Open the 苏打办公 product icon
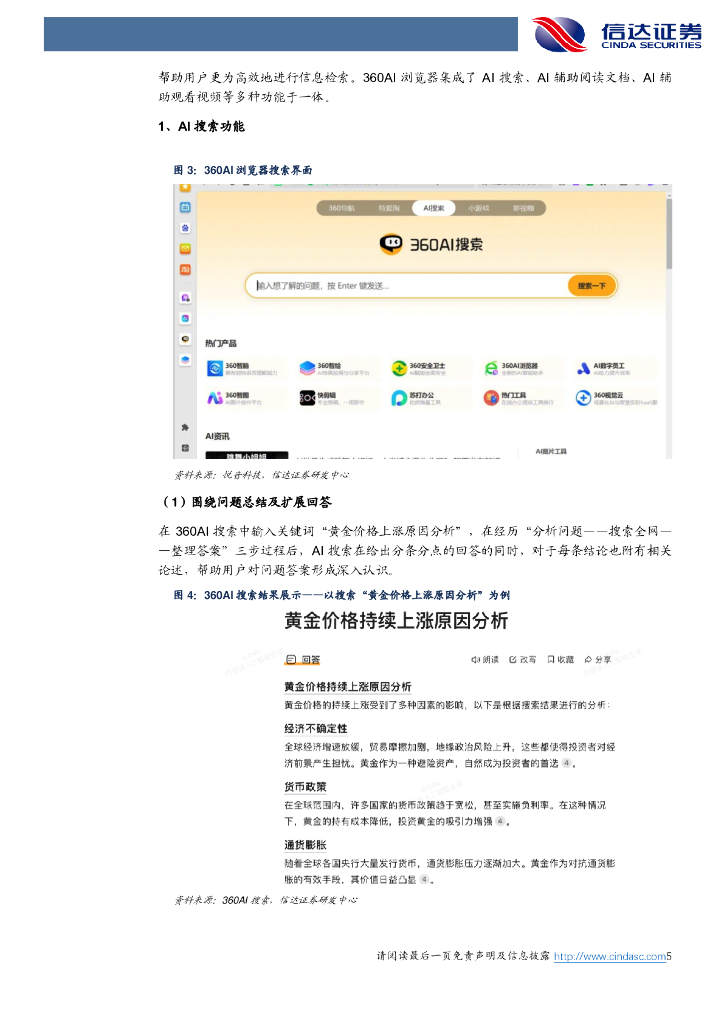This screenshot has height=1024, width=724. (x=399, y=398)
